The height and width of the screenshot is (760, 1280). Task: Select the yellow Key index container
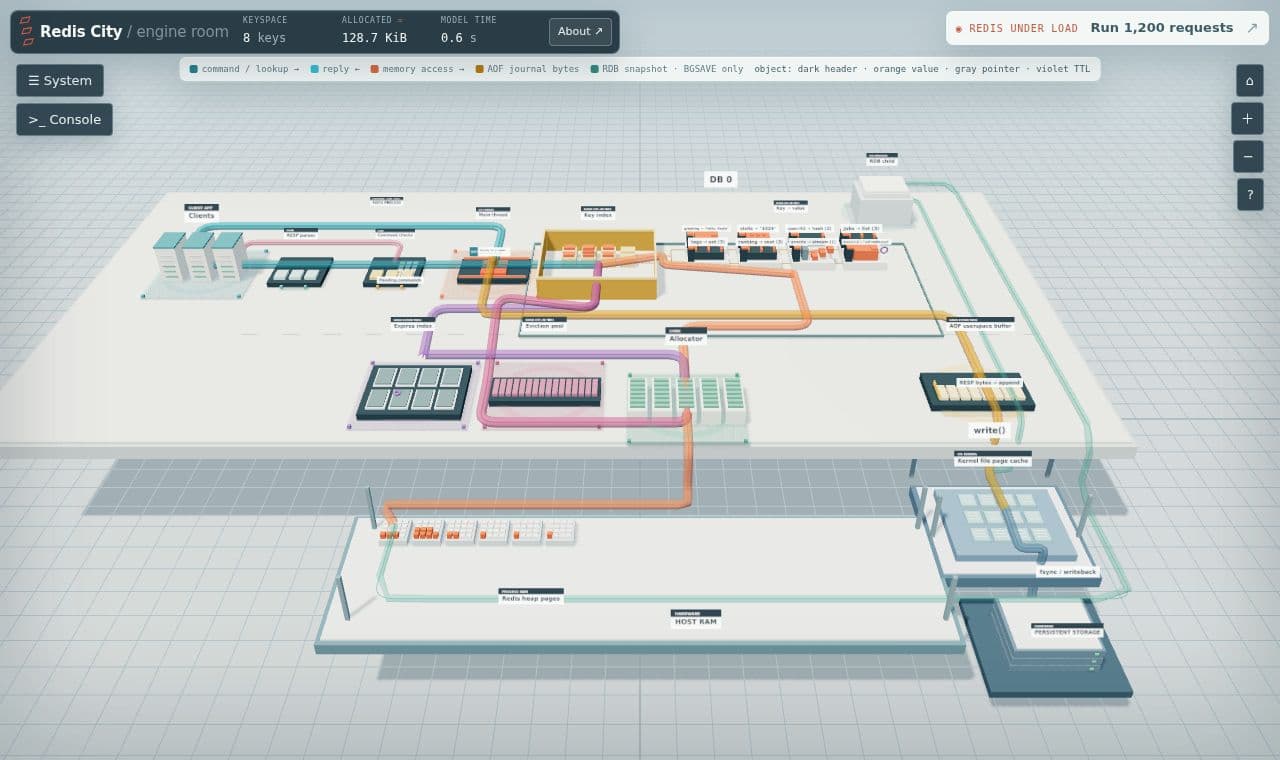[x=597, y=265]
